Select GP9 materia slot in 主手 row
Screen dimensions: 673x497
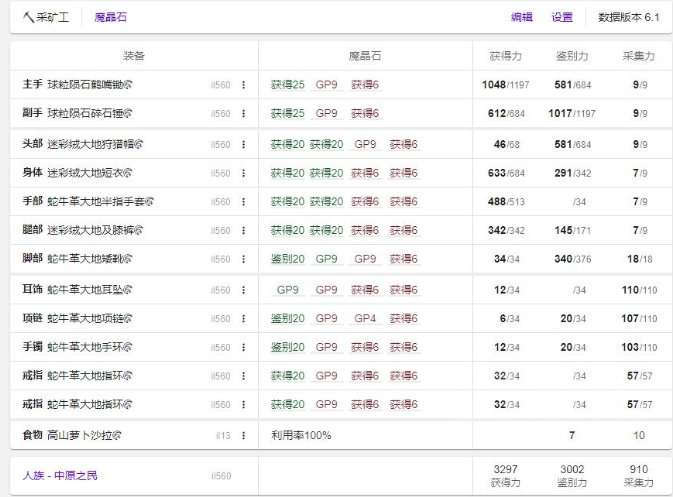pos(327,85)
